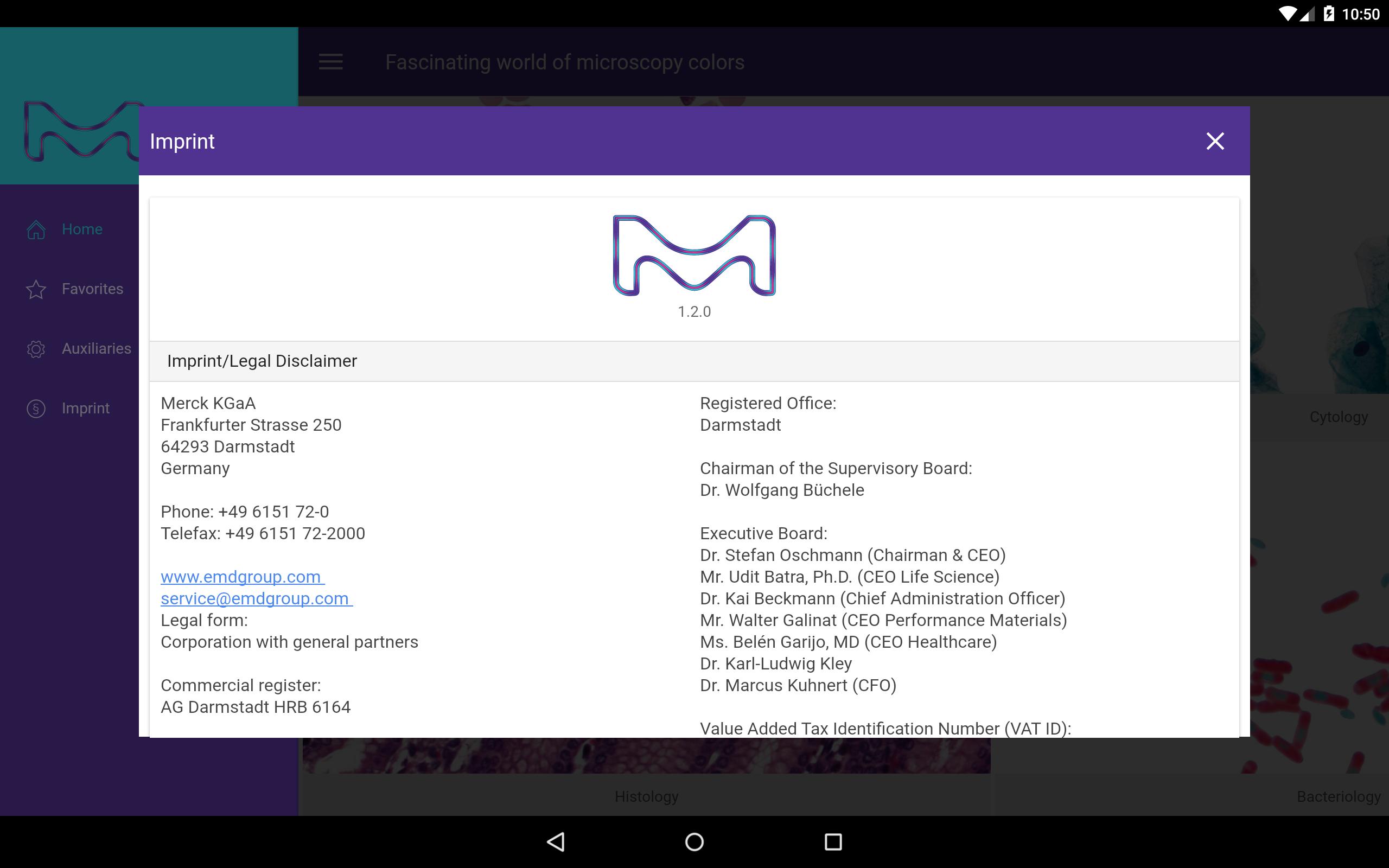The height and width of the screenshot is (868, 1389).
Task: Click the Merck KGaA company name
Action: pyautogui.click(x=208, y=404)
